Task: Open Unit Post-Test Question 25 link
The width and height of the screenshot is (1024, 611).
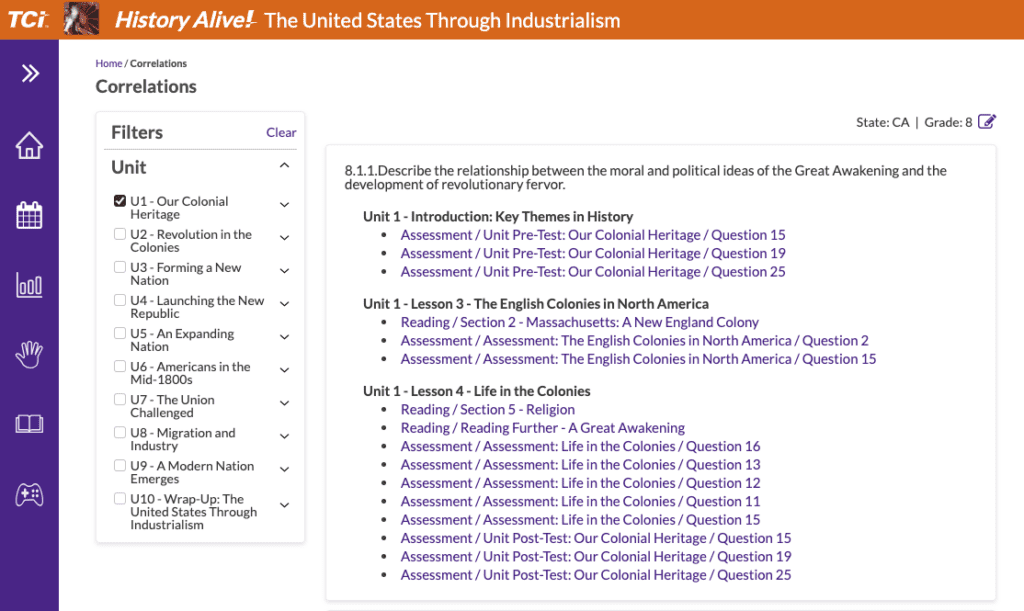Action: 596,575
